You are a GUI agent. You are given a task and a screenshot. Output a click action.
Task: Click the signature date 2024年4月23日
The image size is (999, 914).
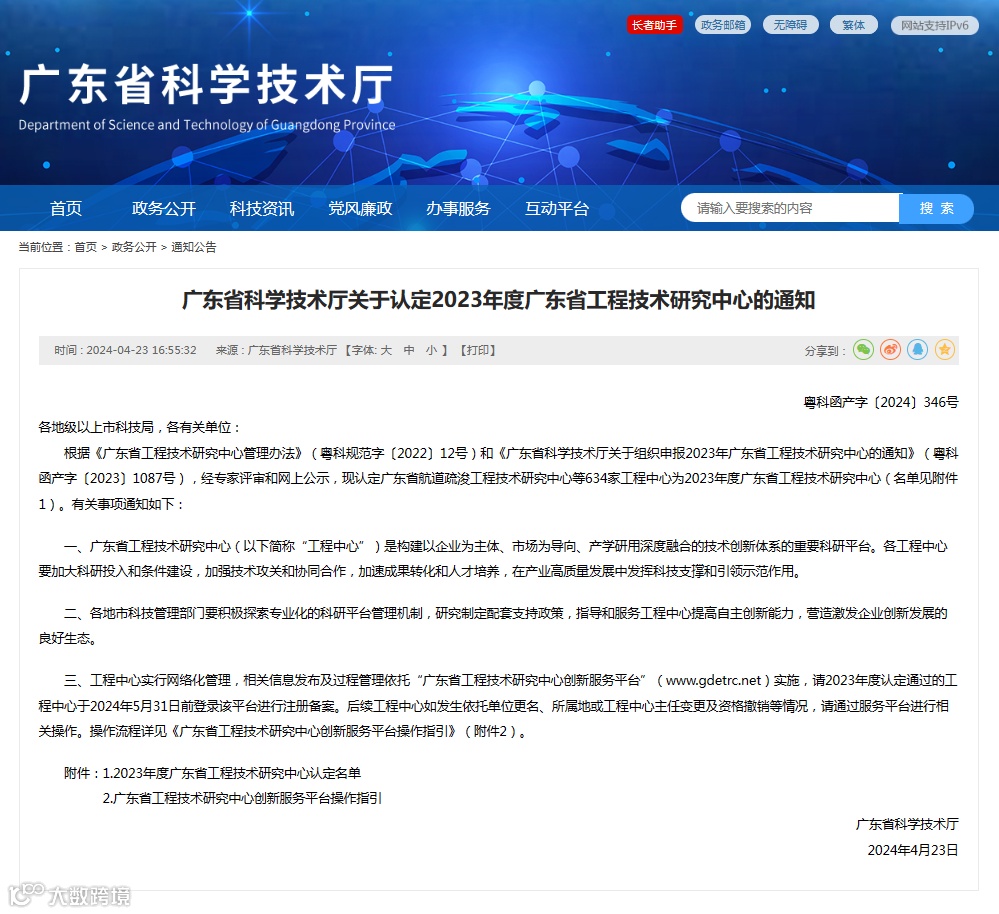[x=913, y=850]
